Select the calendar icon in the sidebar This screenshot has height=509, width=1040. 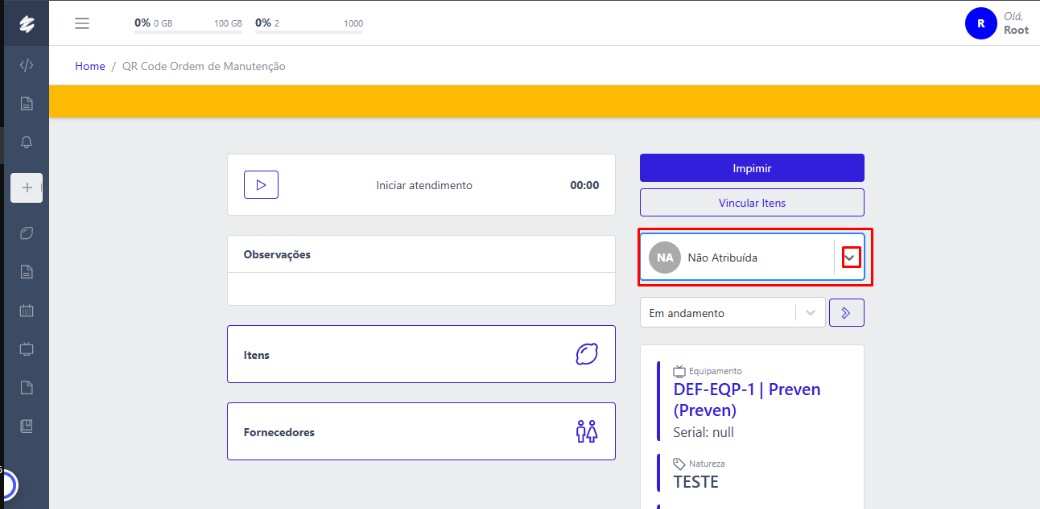click(x=27, y=311)
